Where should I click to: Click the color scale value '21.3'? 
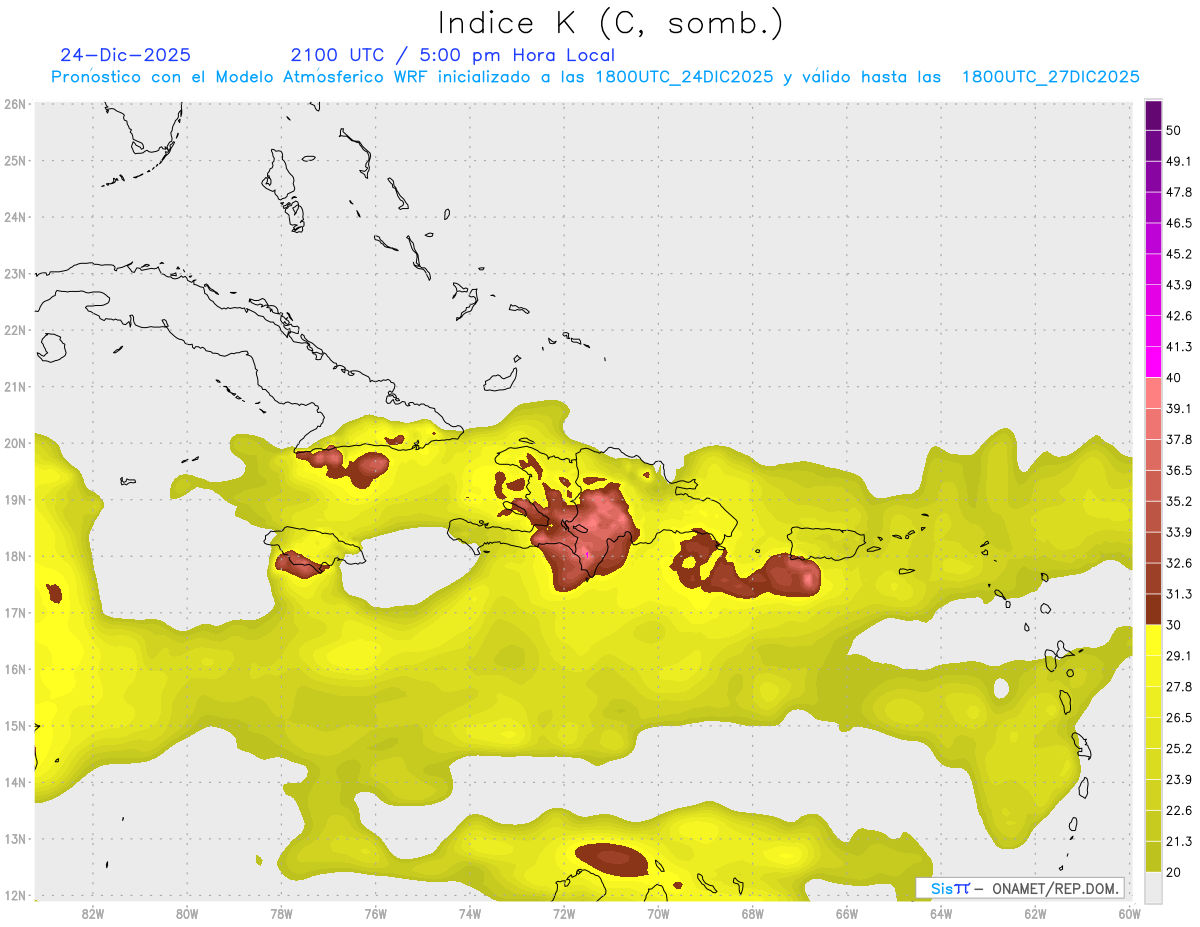(1179, 841)
